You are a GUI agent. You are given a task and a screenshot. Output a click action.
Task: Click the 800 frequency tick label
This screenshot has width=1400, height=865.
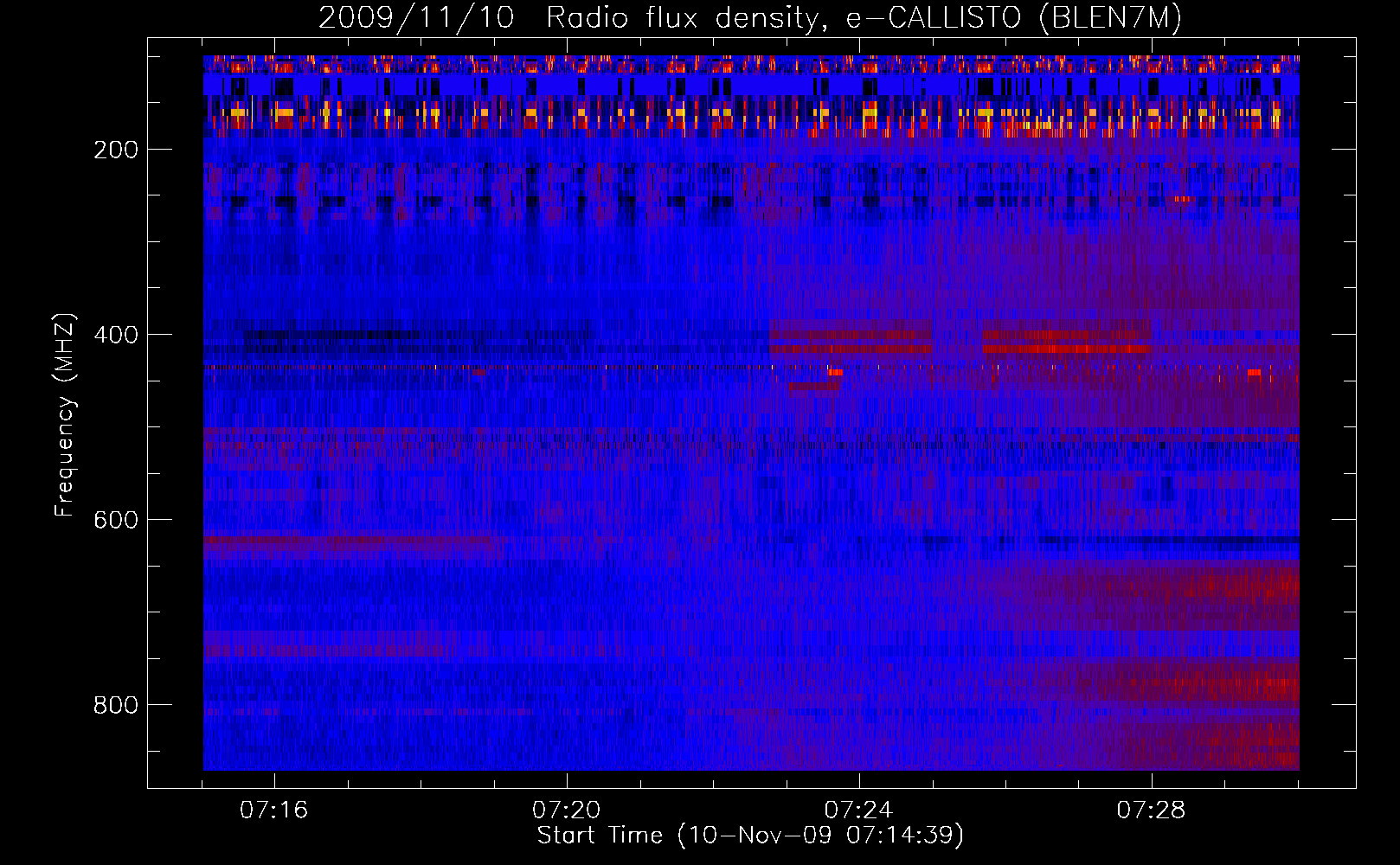116,705
